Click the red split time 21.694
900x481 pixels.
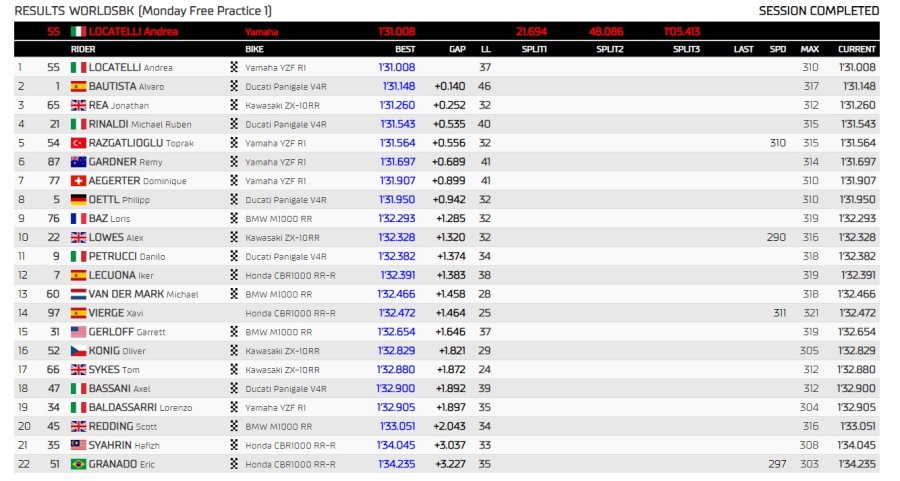pyautogui.click(x=532, y=32)
